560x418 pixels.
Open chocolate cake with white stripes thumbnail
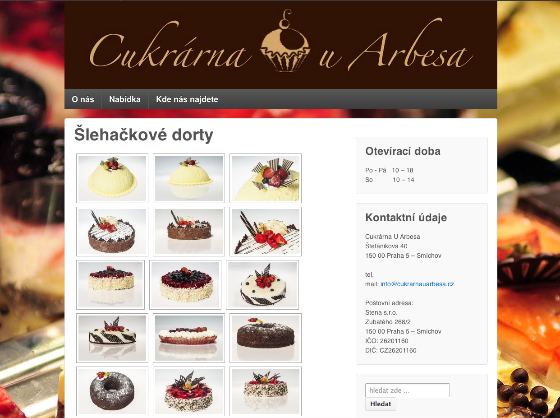112,231
